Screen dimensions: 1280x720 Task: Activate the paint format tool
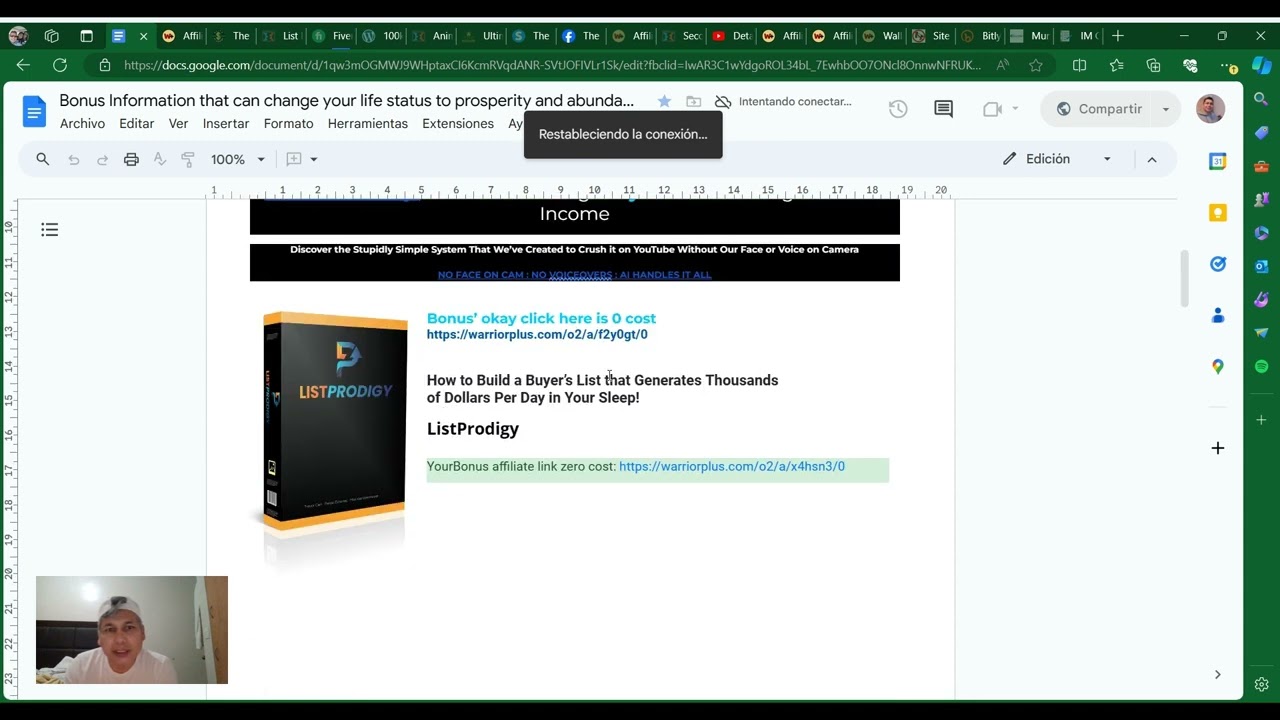tap(188, 159)
